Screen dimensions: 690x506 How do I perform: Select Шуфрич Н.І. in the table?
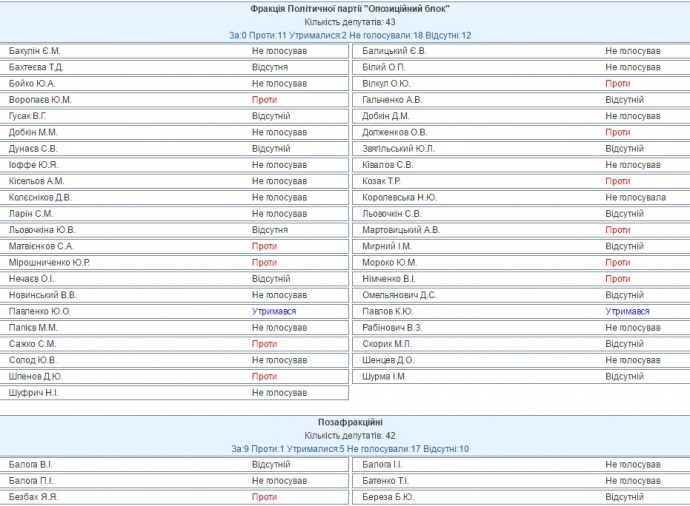33,393
